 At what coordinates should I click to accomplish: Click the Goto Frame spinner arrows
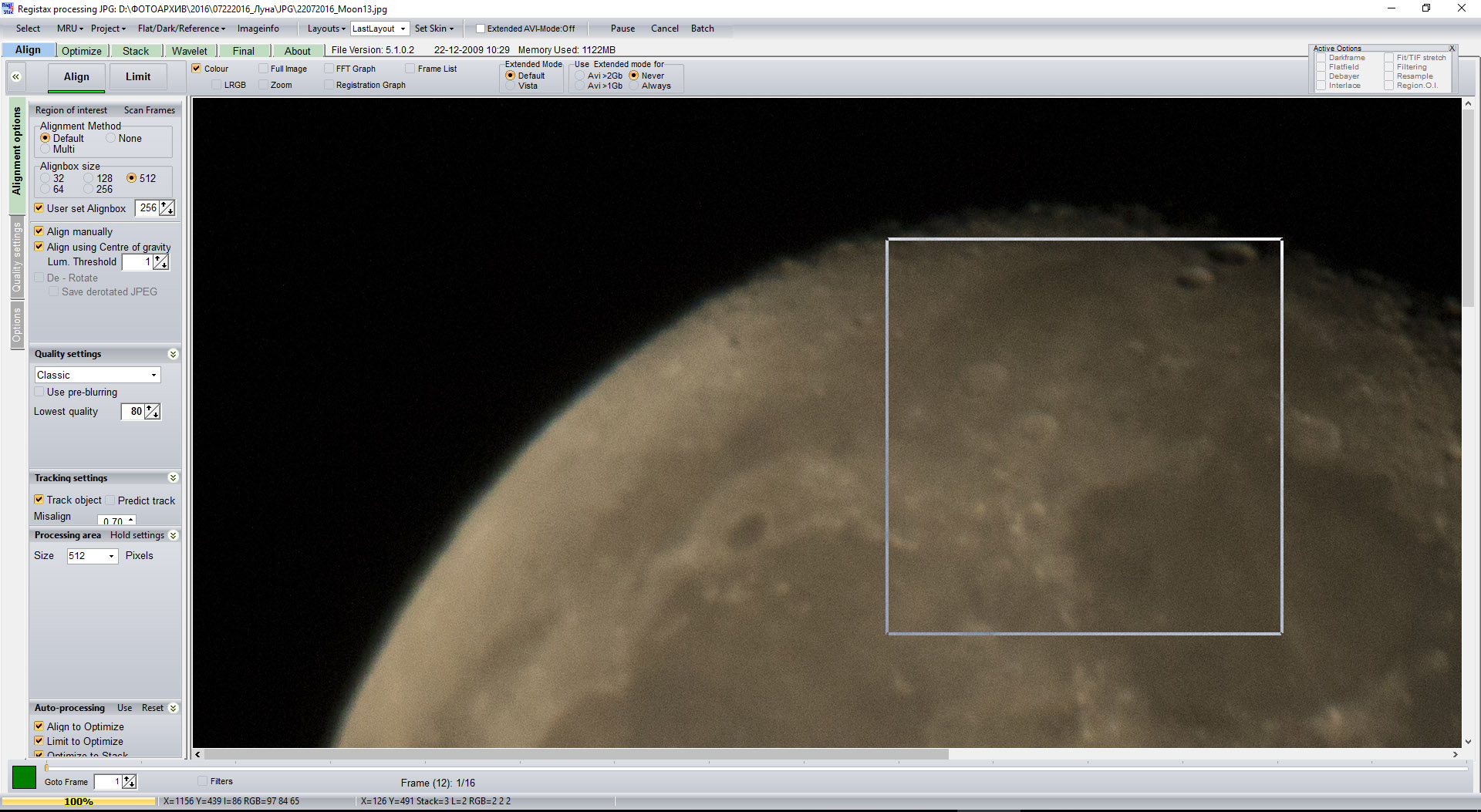[x=129, y=782]
